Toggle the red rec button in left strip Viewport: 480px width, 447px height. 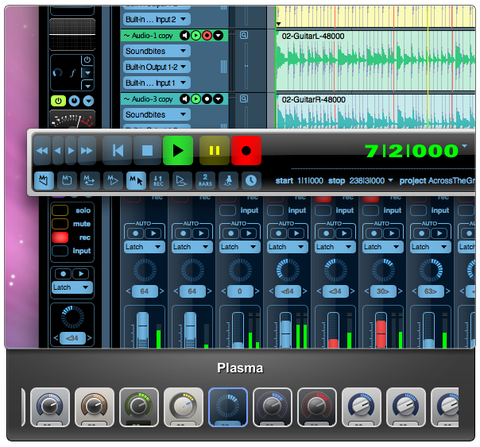click(60, 237)
